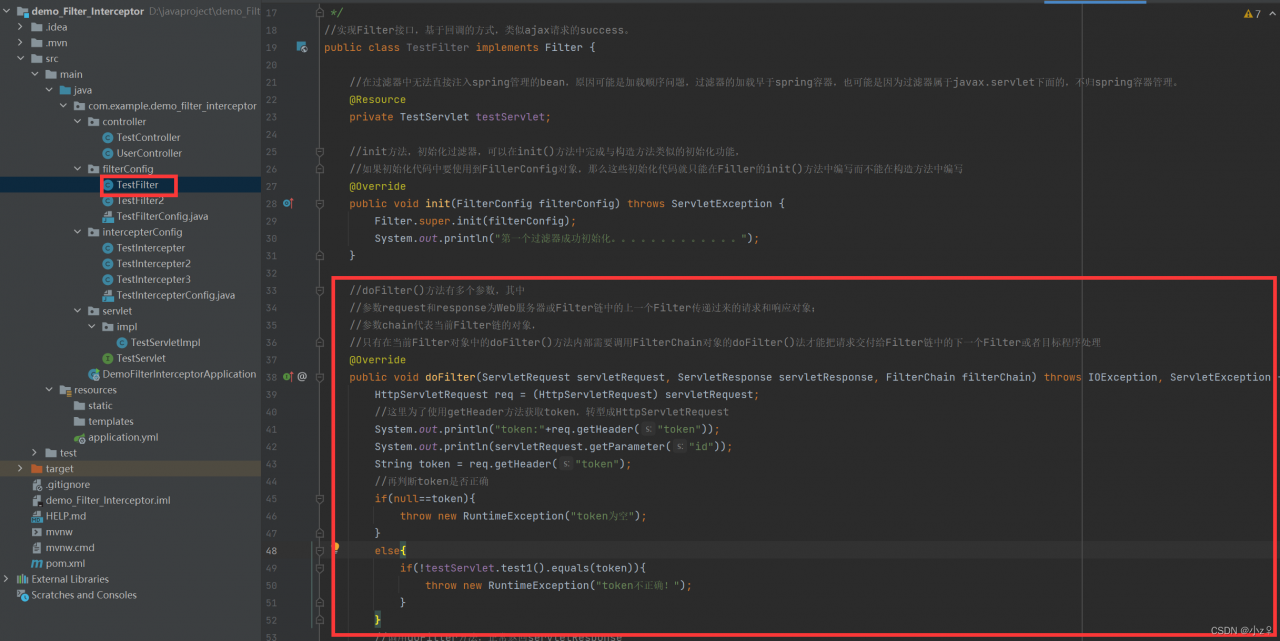Expand the test folder
The height and width of the screenshot is (641, 1280).
pyautogui.click(x=36, y=453)
